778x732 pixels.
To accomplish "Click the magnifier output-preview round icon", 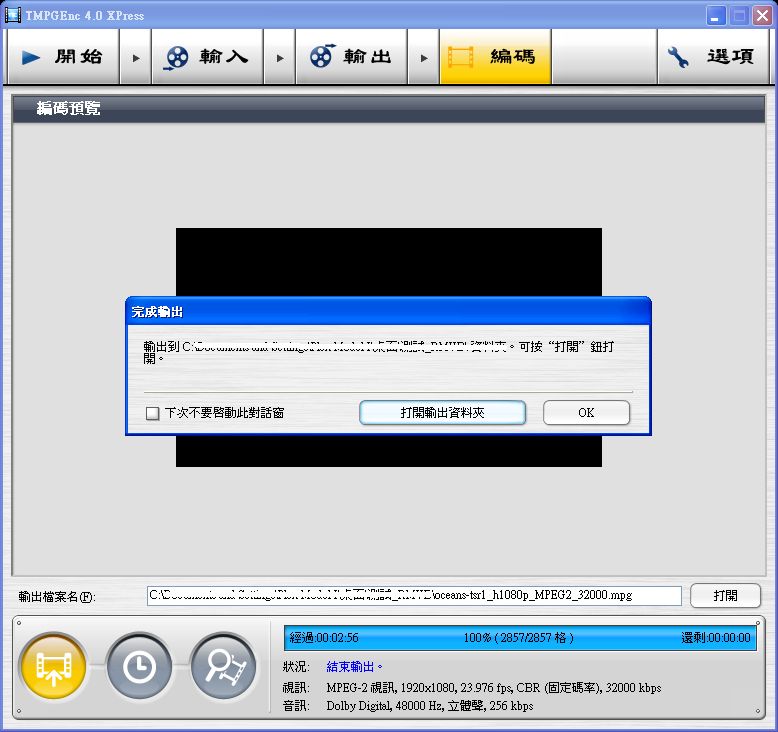I will pos(224,667).
